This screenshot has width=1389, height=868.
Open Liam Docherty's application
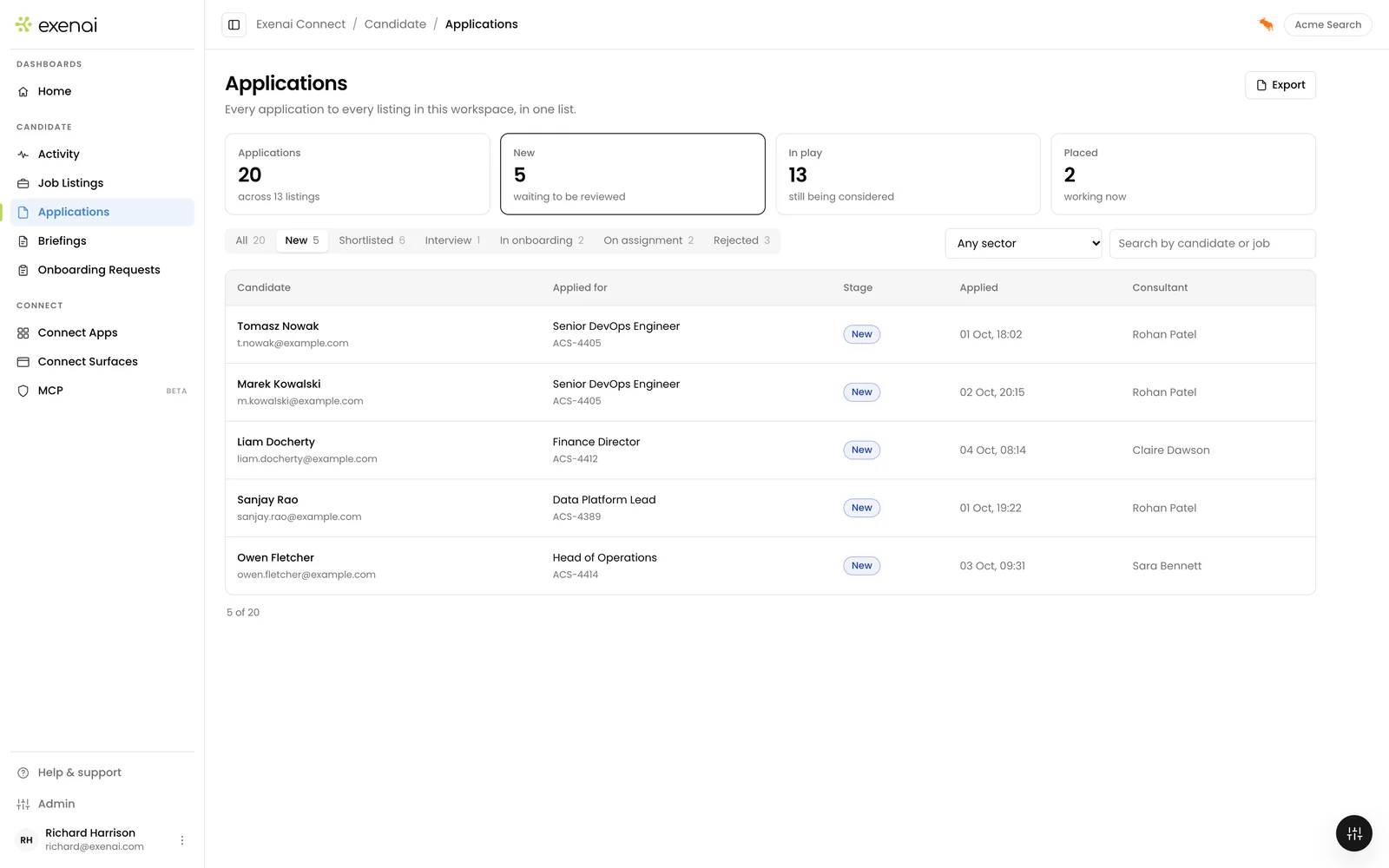(x=770, y=450)
